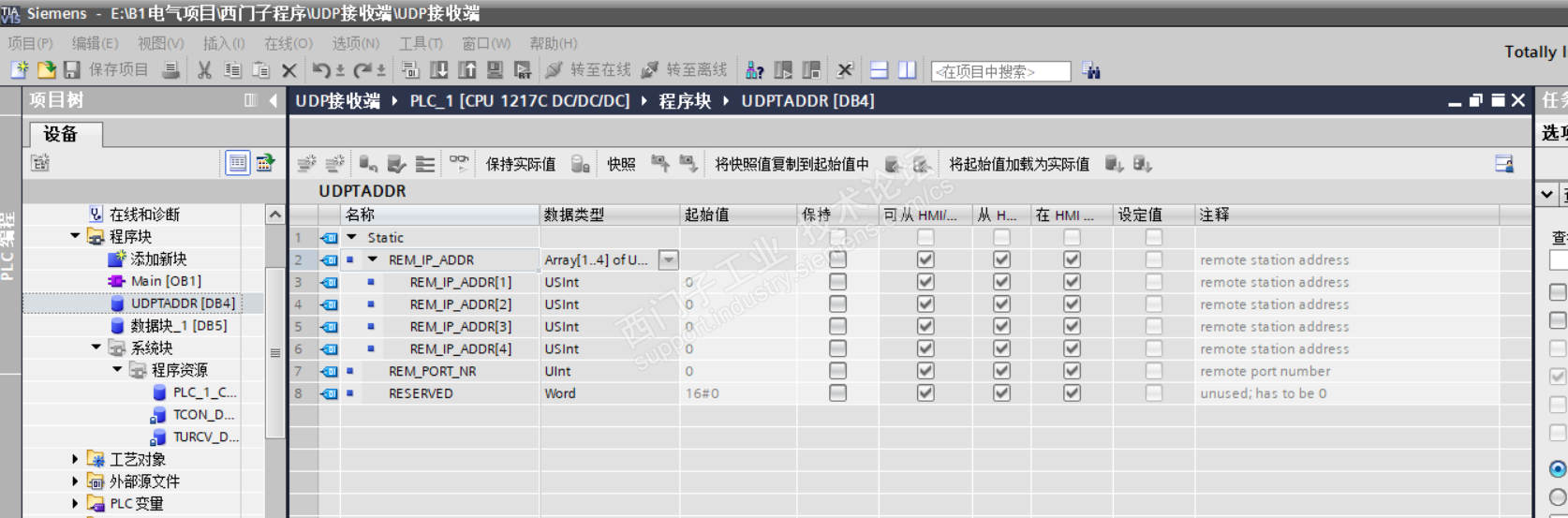Image resolution: width=1568 pixels, height=518 pixels.
Task: Click the New project icon
Action: coord(19,70)
